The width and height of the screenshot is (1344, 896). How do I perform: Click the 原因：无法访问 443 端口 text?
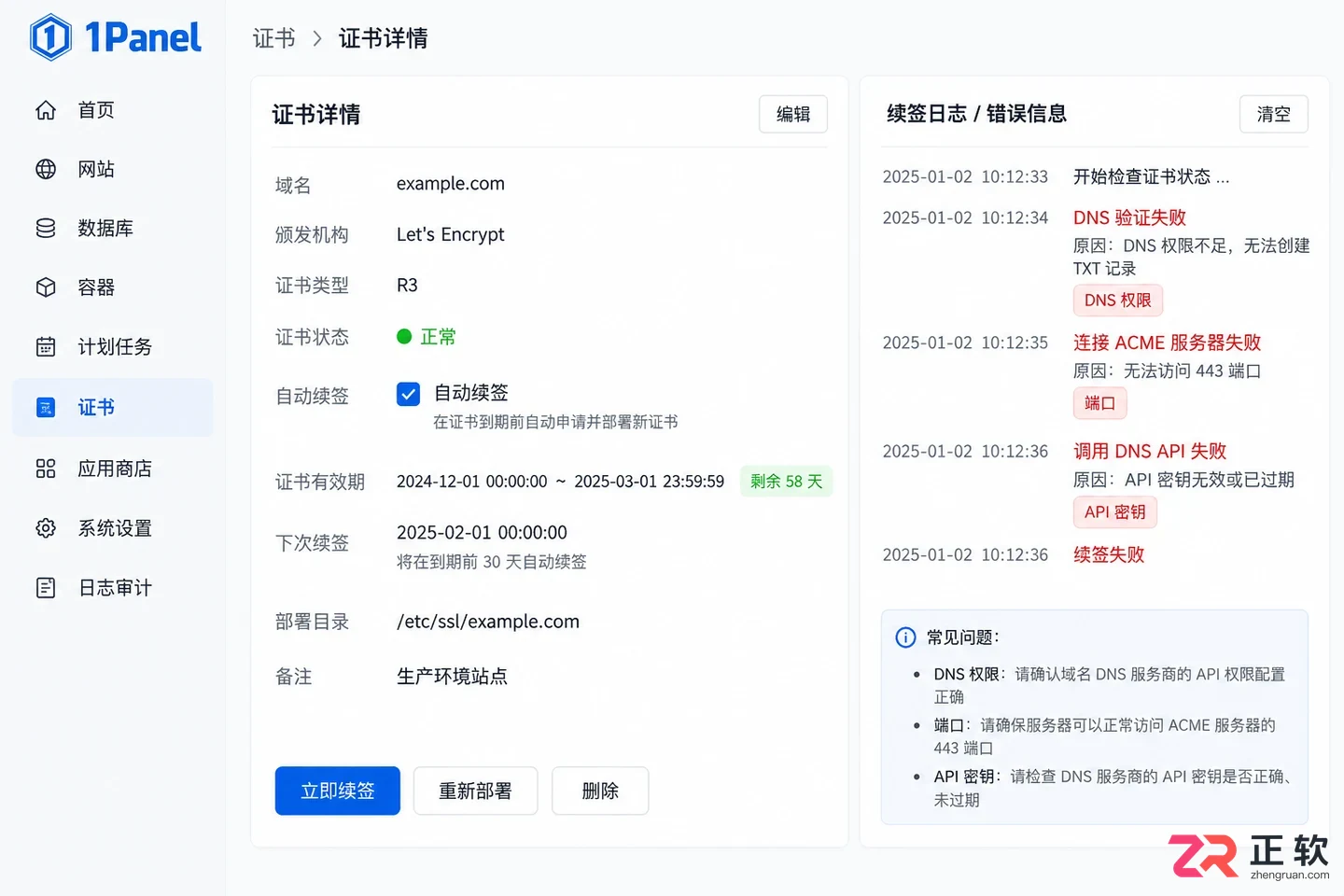pyautogui.click(x=1167, y=371)
